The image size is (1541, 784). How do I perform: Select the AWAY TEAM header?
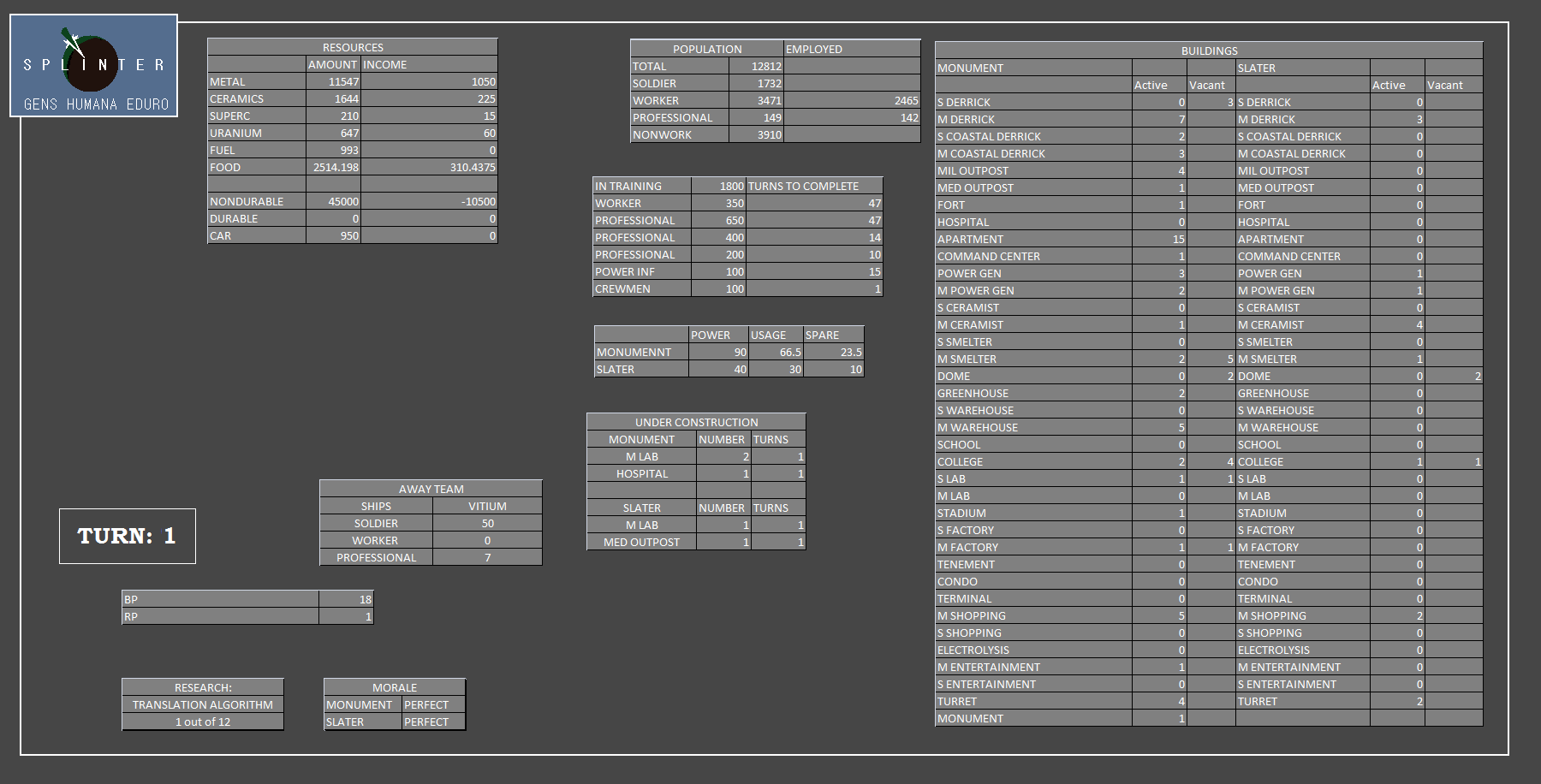[431, 490]
